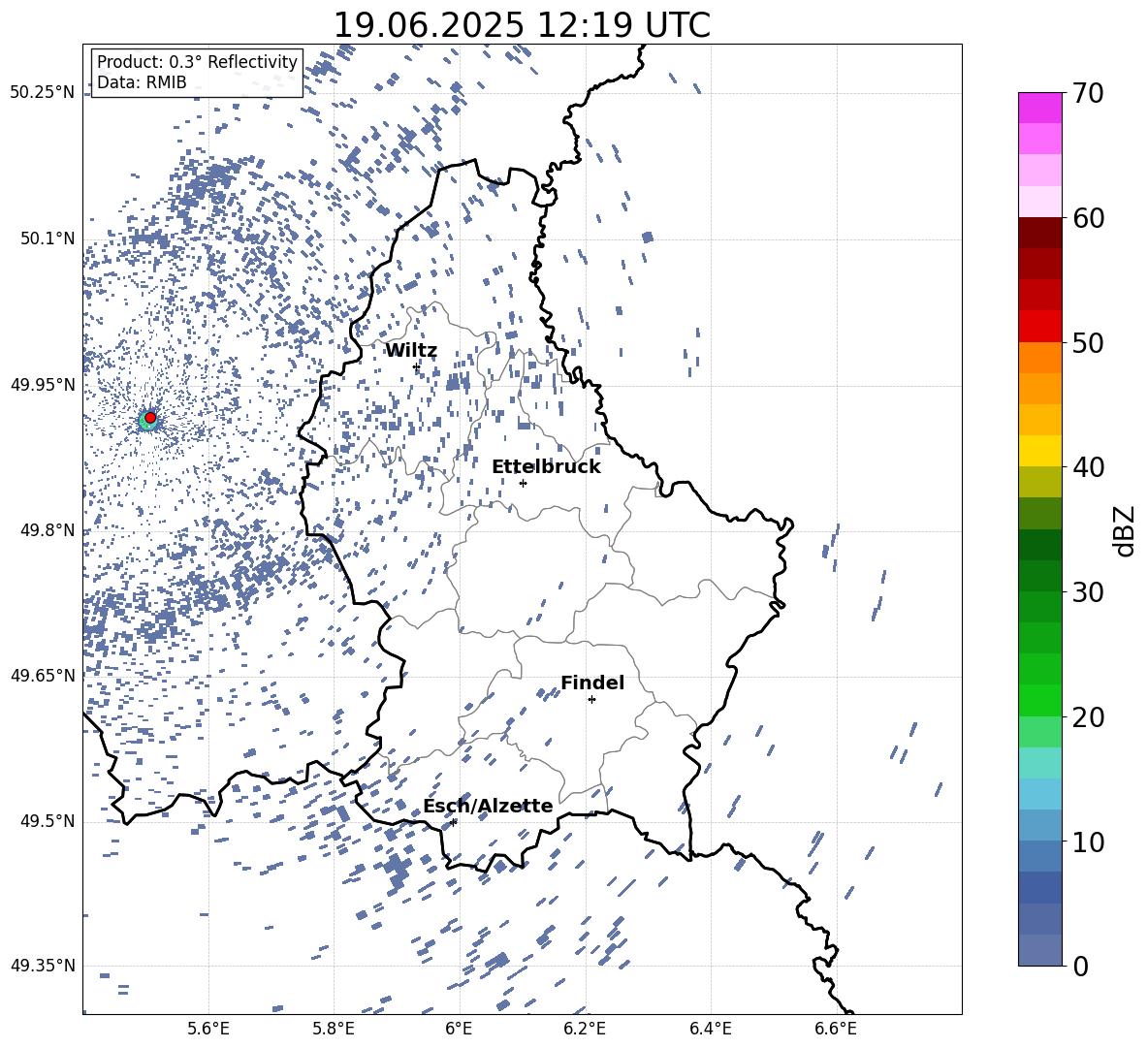
Task: Click the 0 tick on the colorbar
Action: tap(1079, 966)
